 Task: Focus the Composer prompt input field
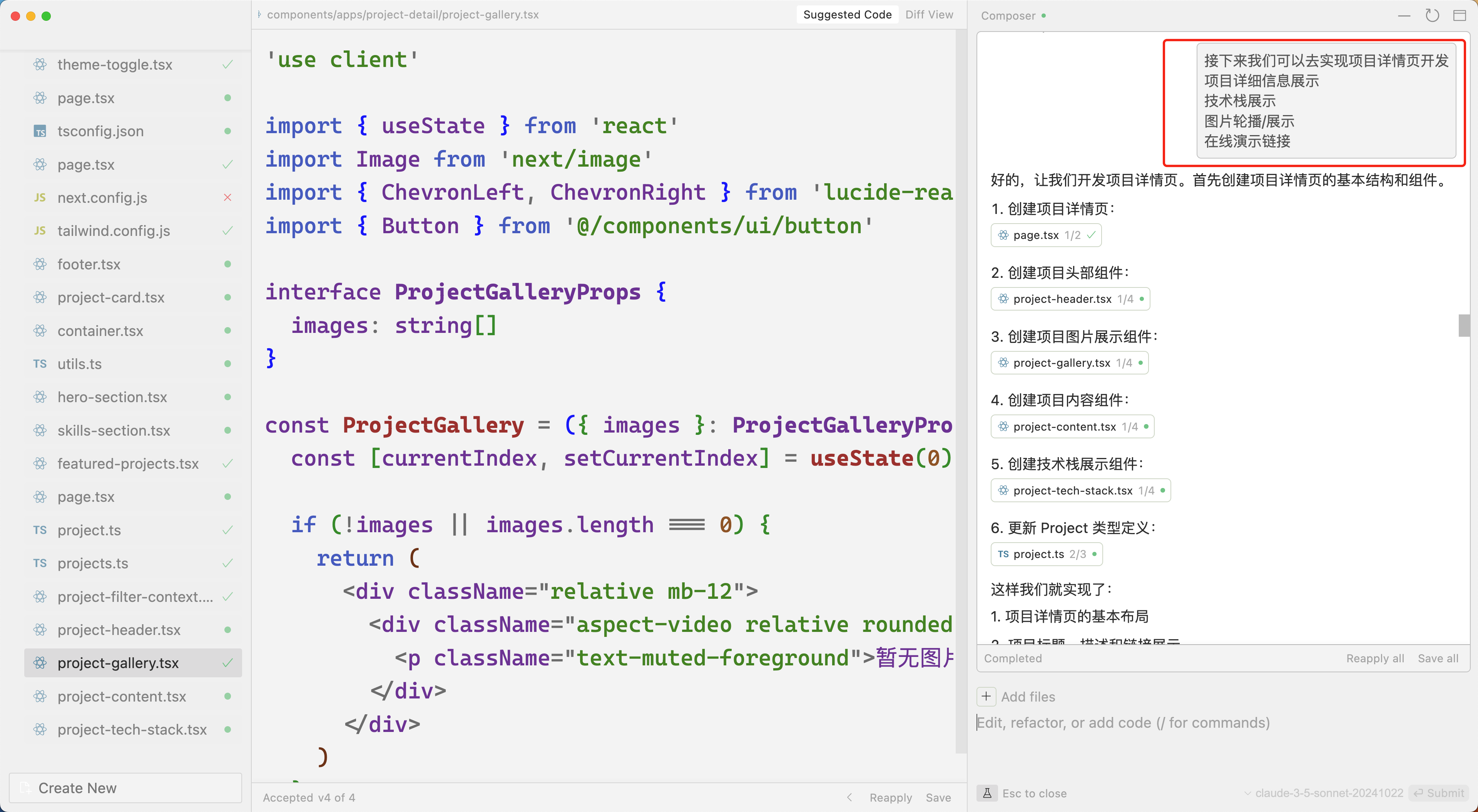1222,723
